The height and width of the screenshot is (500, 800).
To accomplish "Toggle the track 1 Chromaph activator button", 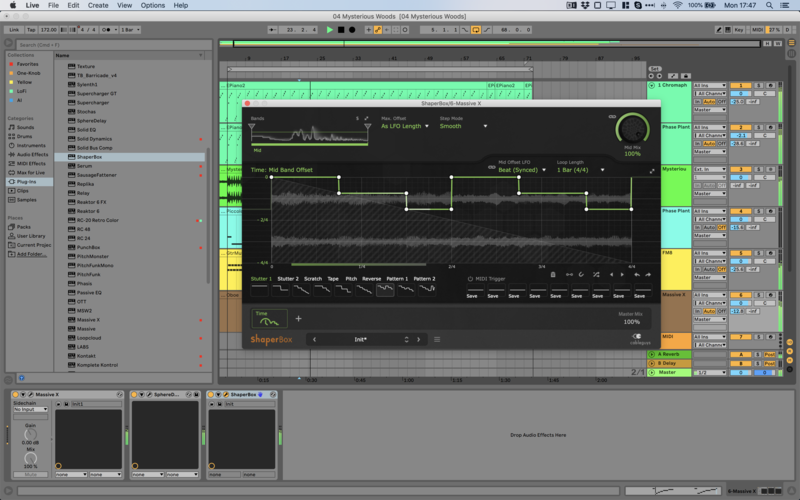I will pyautogui.click(x=739, y=85).
